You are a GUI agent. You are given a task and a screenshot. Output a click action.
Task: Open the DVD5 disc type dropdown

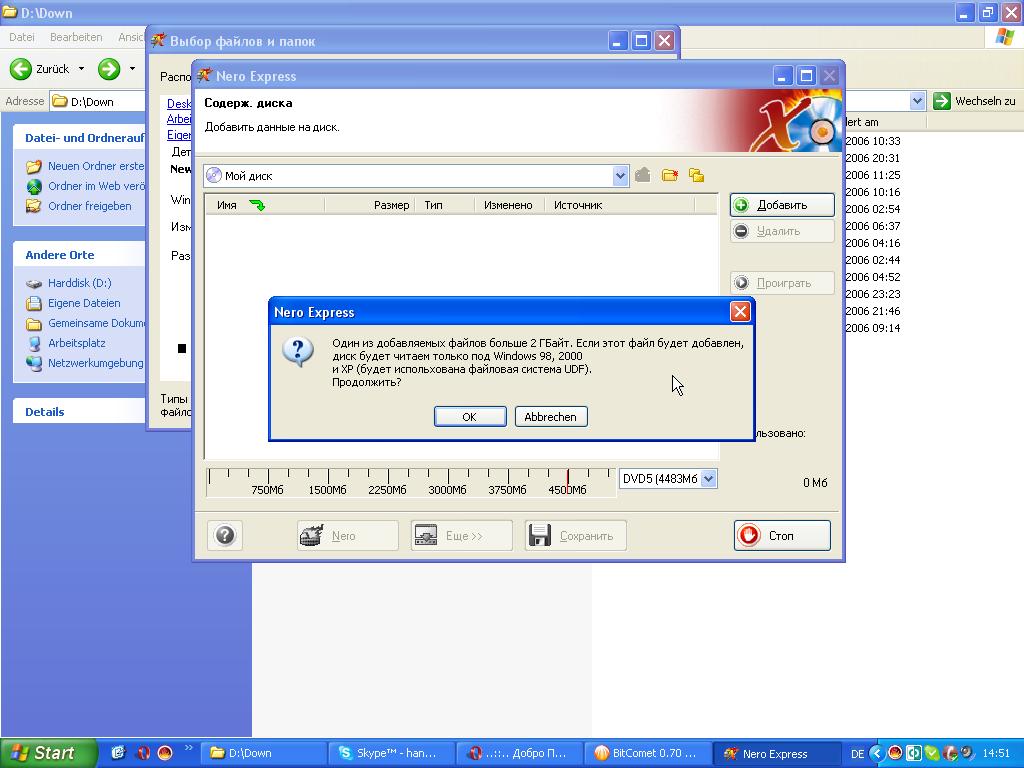point(709,479)
